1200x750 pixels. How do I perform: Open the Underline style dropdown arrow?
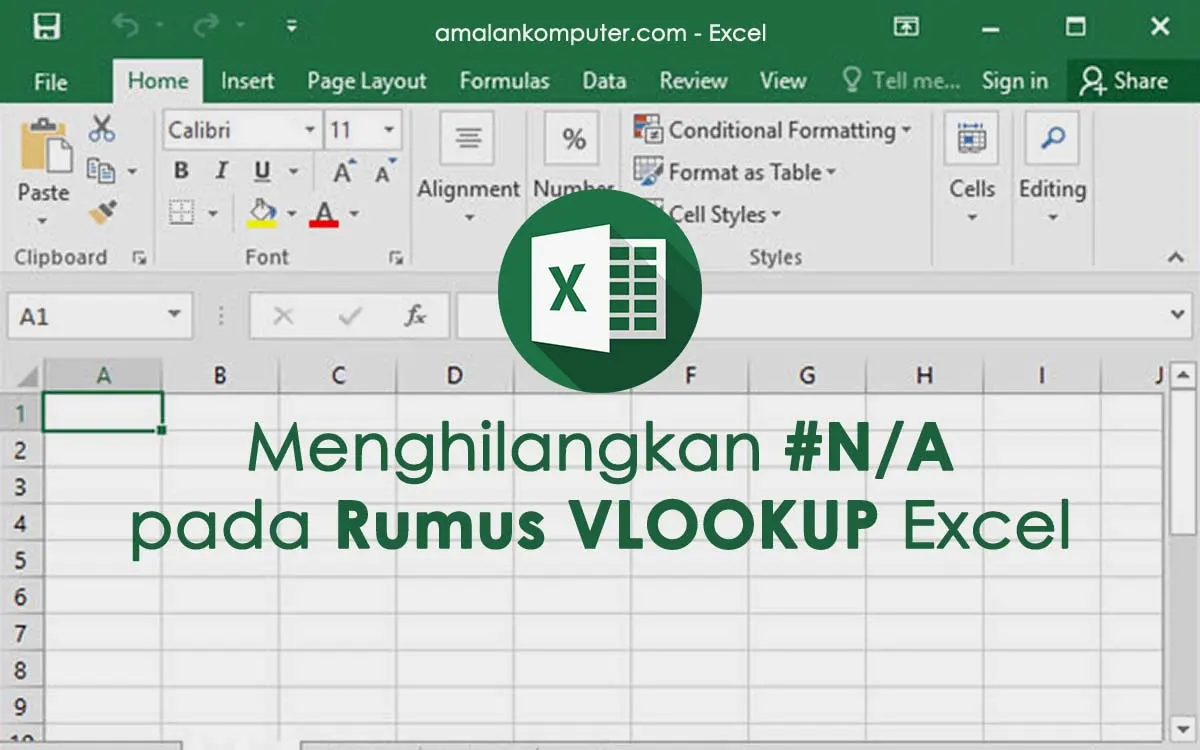(294, 172)
